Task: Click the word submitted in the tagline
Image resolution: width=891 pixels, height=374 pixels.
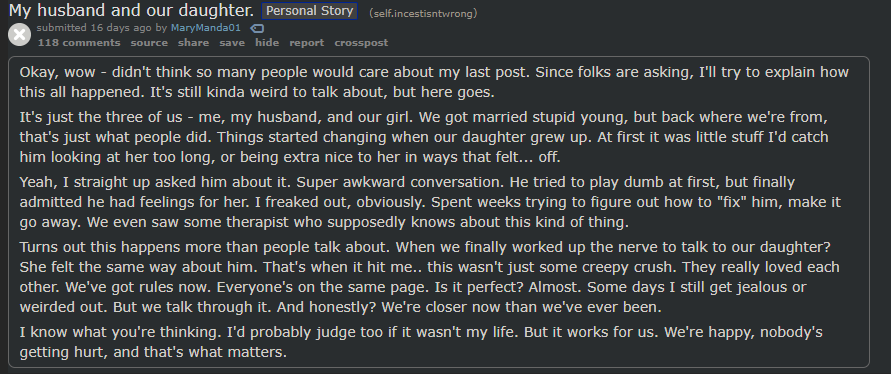Action: tap(62, 28)
